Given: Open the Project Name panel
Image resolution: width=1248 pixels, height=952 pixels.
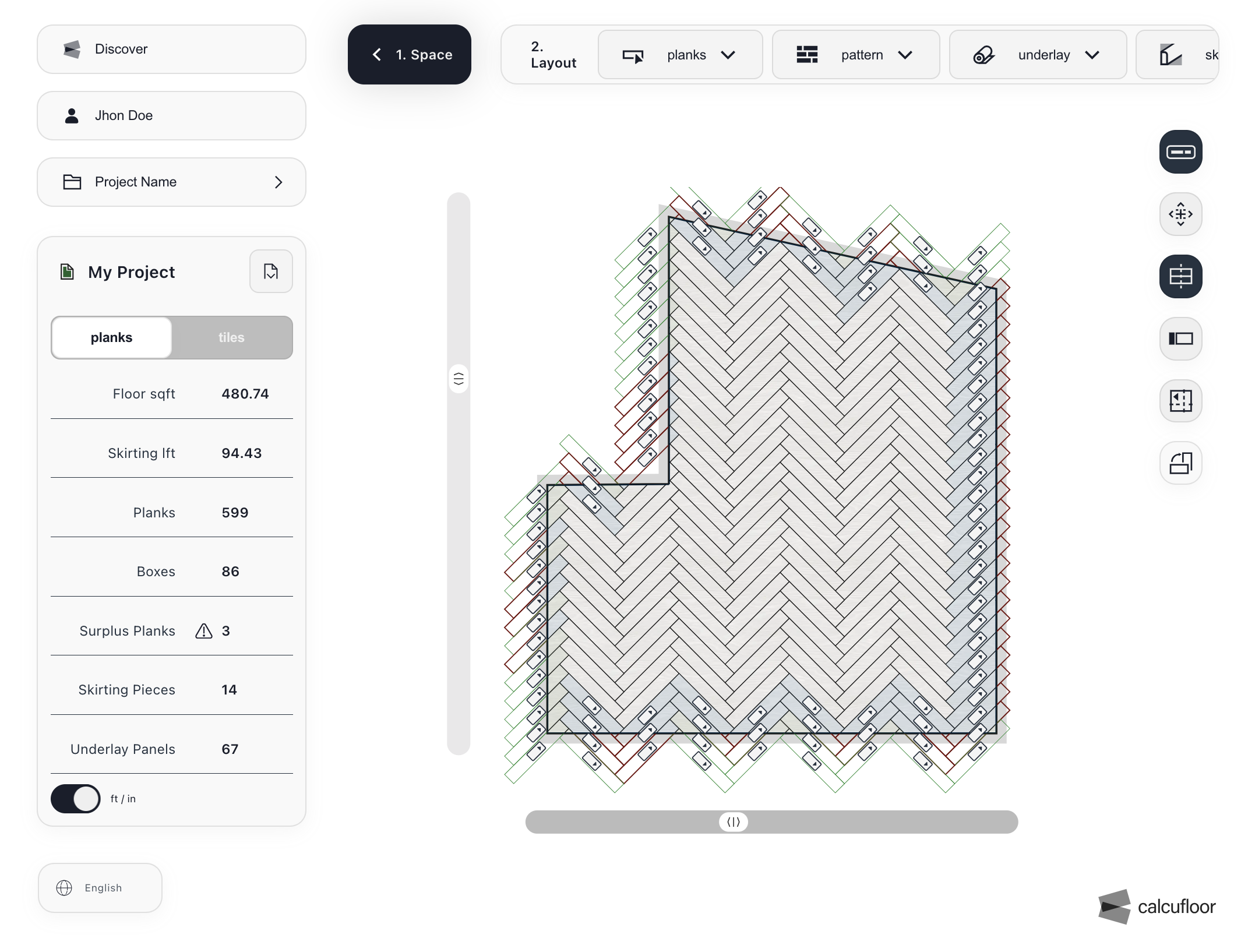Looking at the screenshot, I should pos(171,182).
